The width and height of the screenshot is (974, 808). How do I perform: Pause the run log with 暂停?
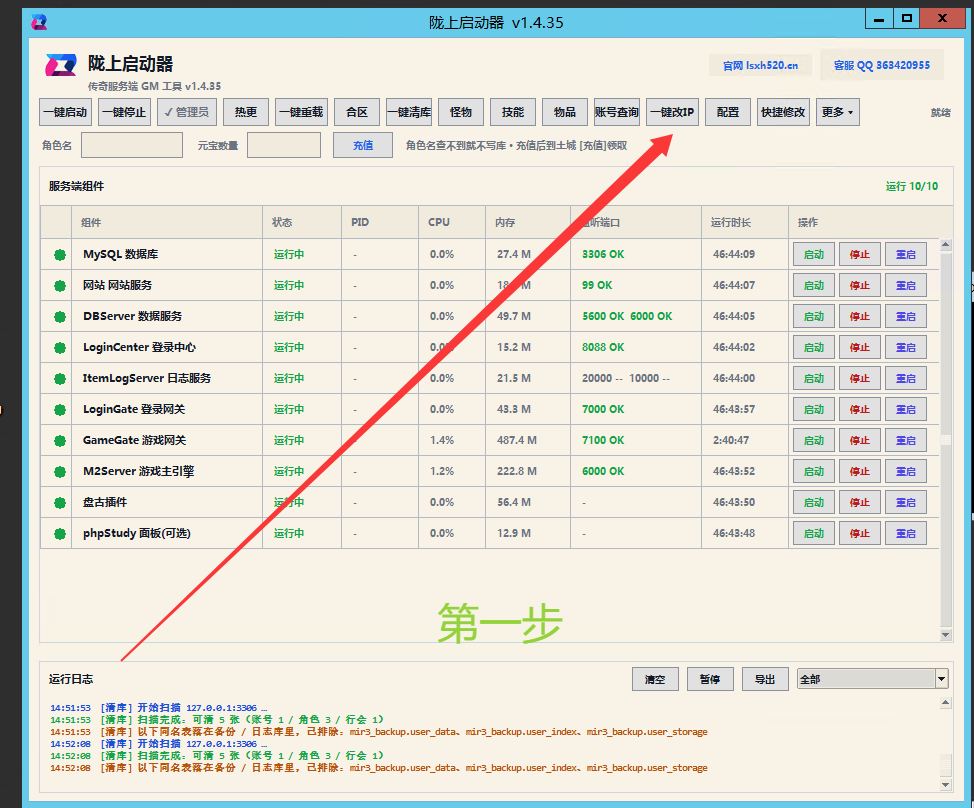pyautogui.click(x=710, y=679)
